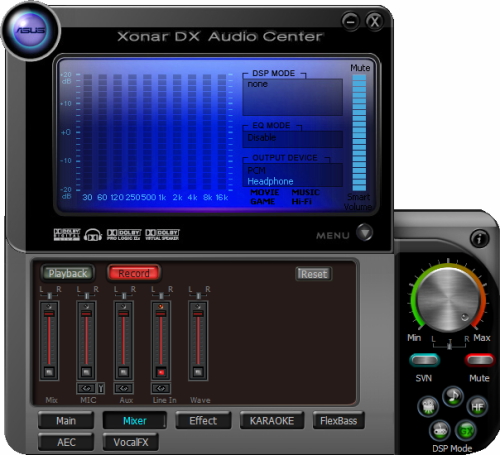The height and width of the screenshot is (455, 500).
Task: Minimize the Audio Center window
Action: [x=350, y=22]
